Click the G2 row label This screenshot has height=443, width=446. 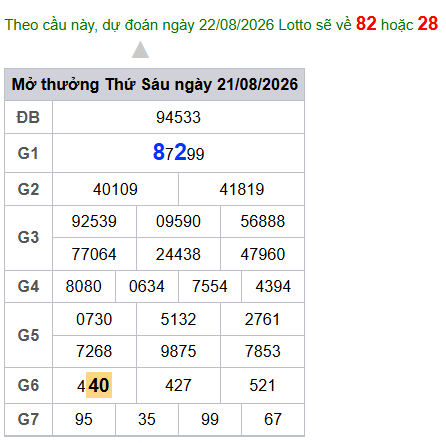pos(28,189)
